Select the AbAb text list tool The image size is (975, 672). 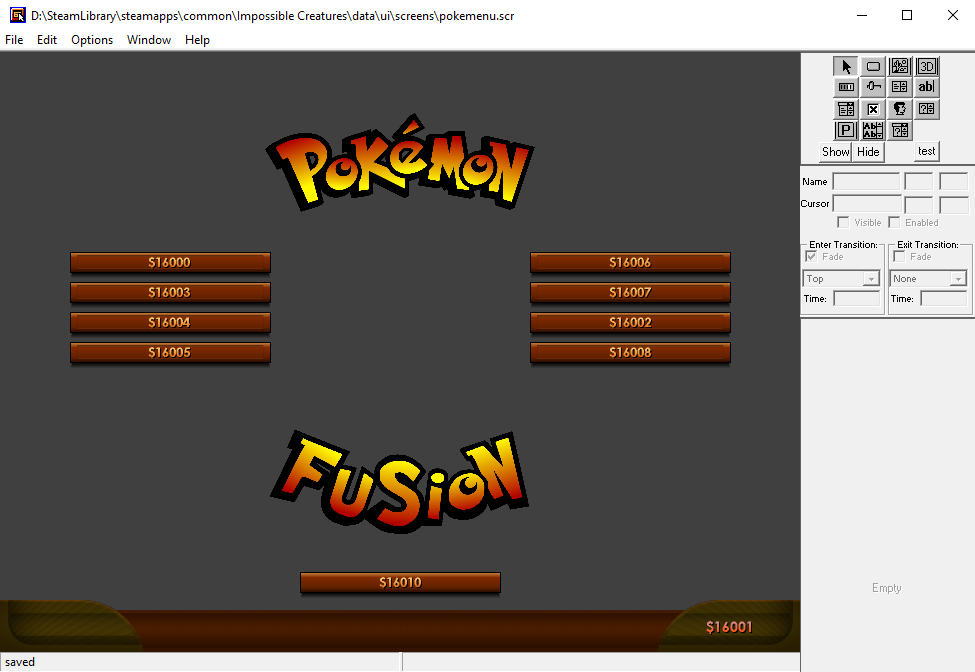tap(873, 130)
